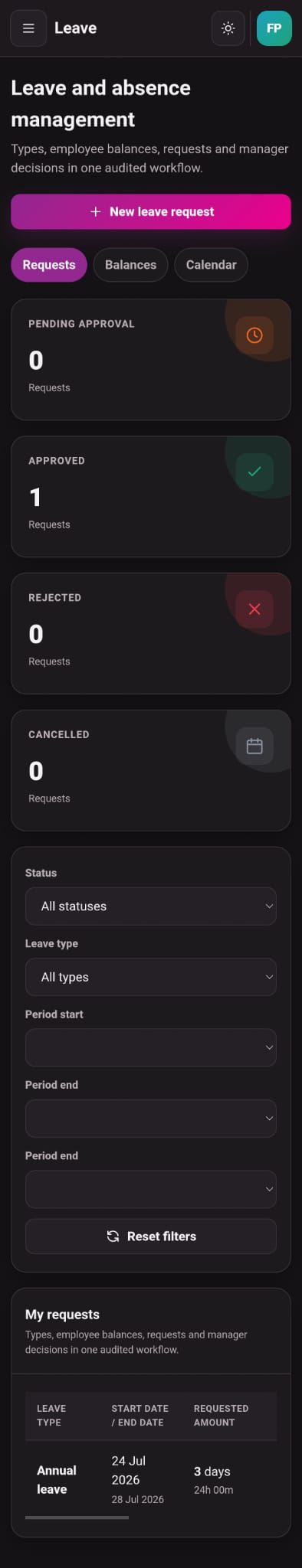Toggle light theme with sun icon
Viewport: 302px width, 1568px height.
point(228,28)
